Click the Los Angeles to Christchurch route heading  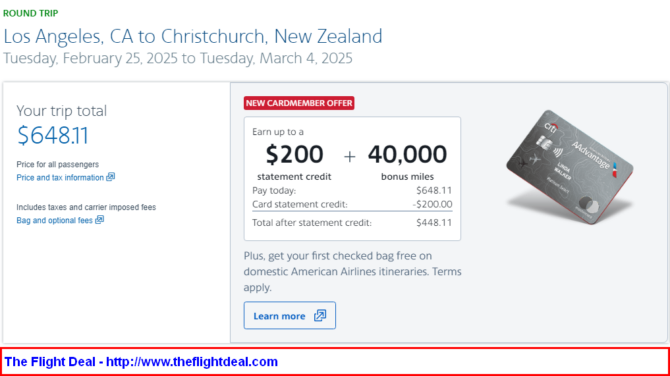pos(193,36)
